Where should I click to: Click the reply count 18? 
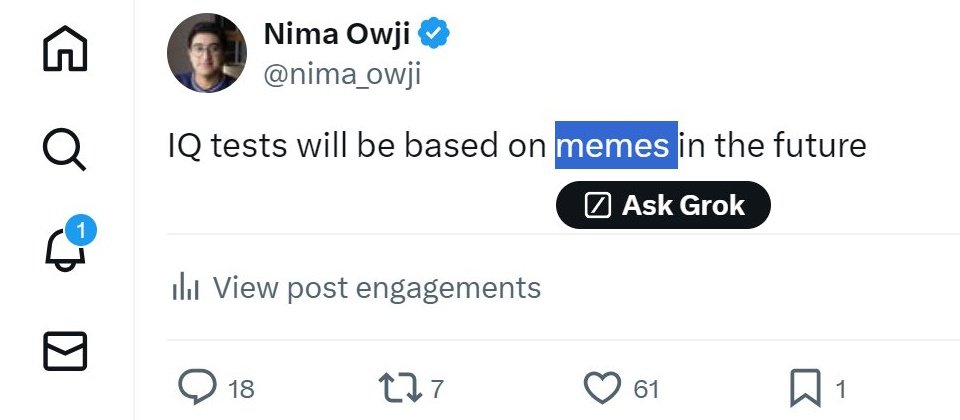coord(241,389)
